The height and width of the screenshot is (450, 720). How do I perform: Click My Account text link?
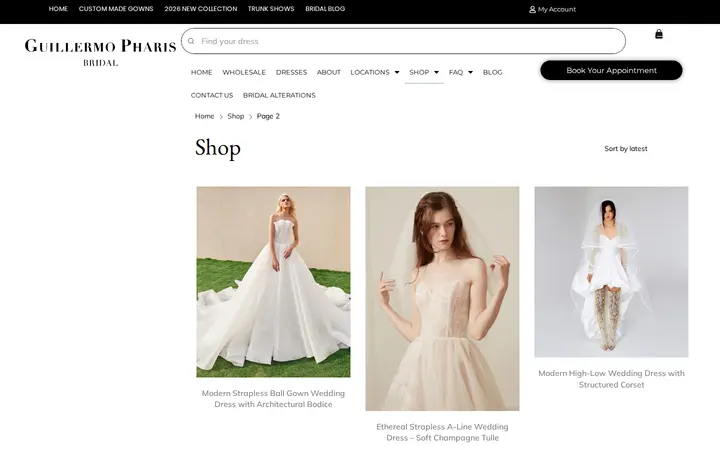point(557,9)
